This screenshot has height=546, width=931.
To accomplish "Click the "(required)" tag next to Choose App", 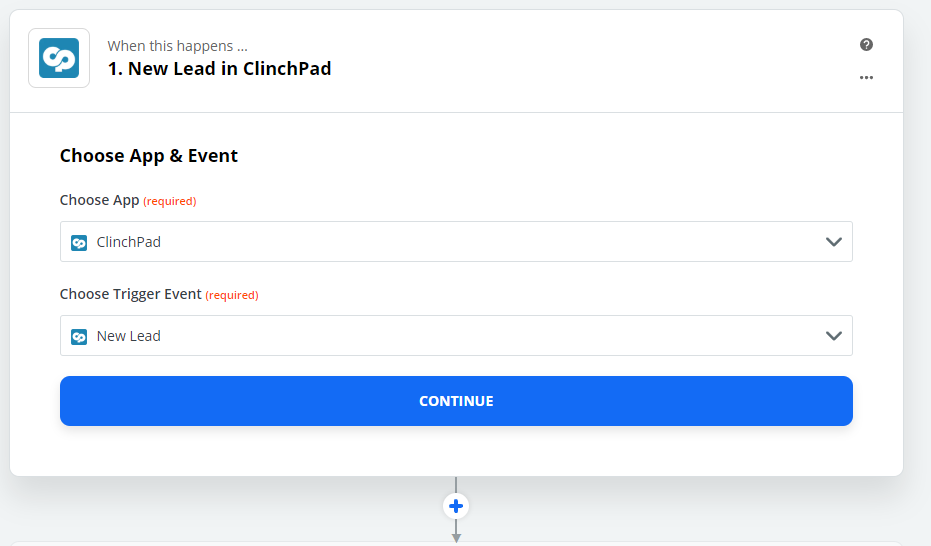I will tap(170, 201).
